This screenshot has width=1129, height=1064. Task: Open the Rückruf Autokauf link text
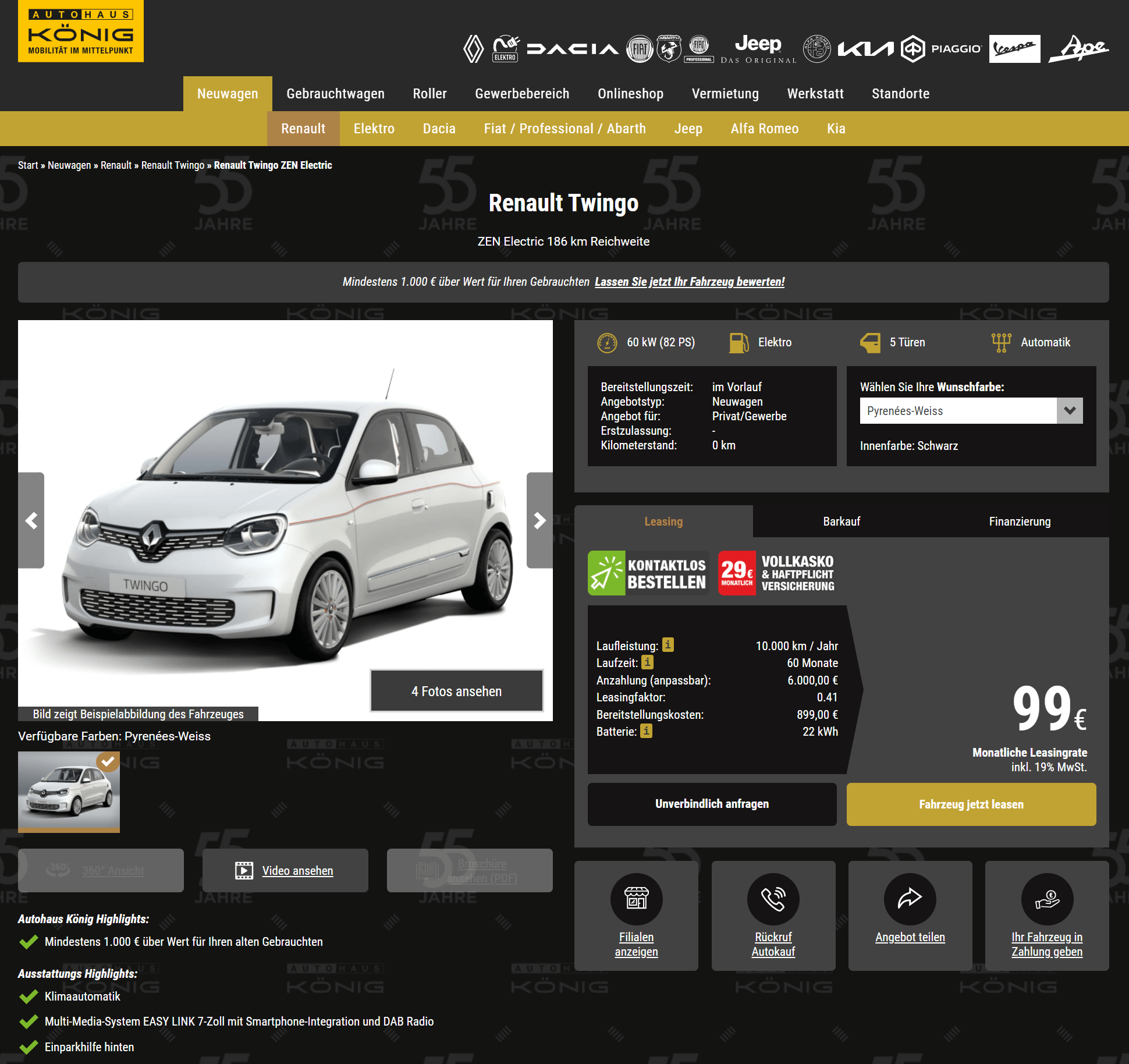pyautogui.click(x=773, y=944)
